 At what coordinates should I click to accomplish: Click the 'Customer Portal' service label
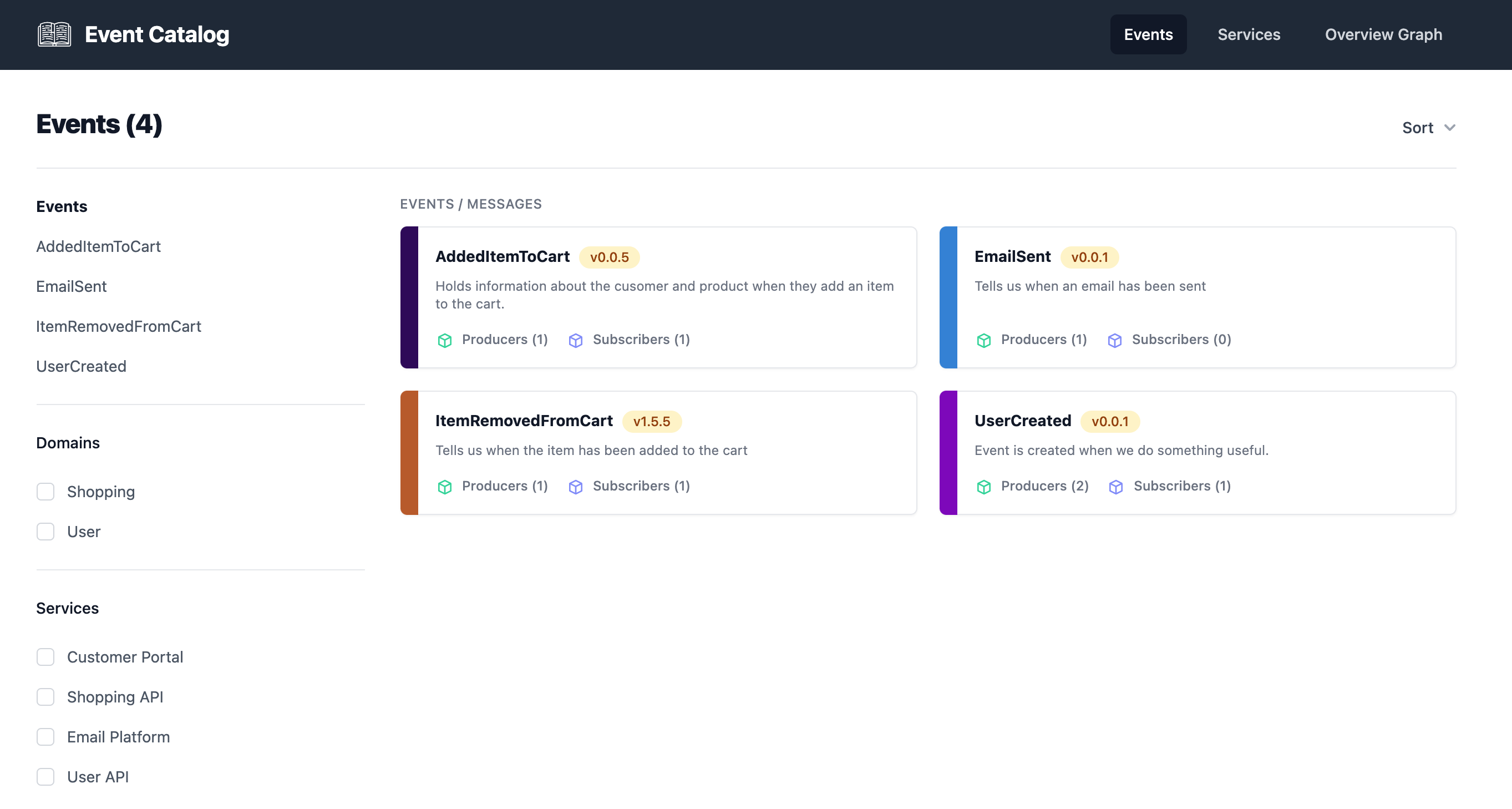click(x=125, y=657)
